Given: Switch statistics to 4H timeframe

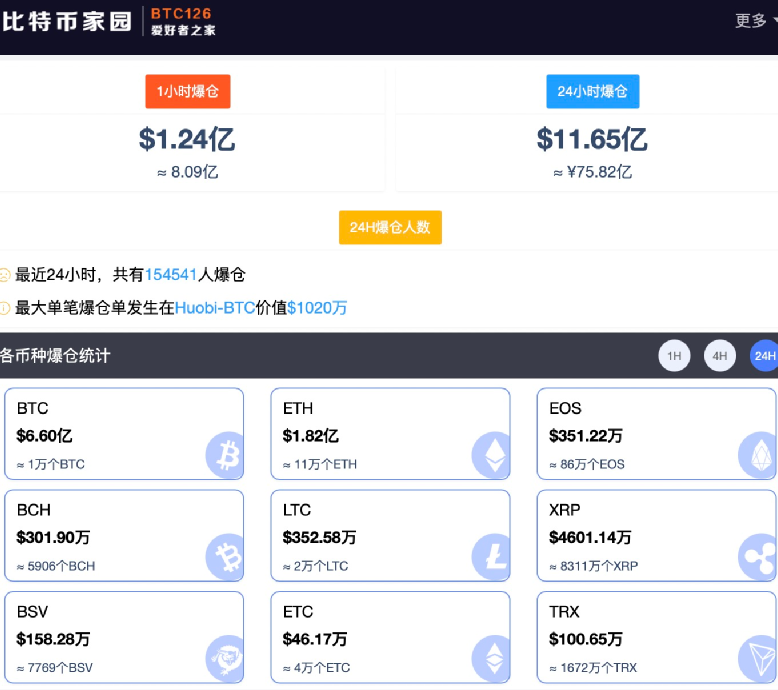Looking at the screenshot, I should (720, 356).
